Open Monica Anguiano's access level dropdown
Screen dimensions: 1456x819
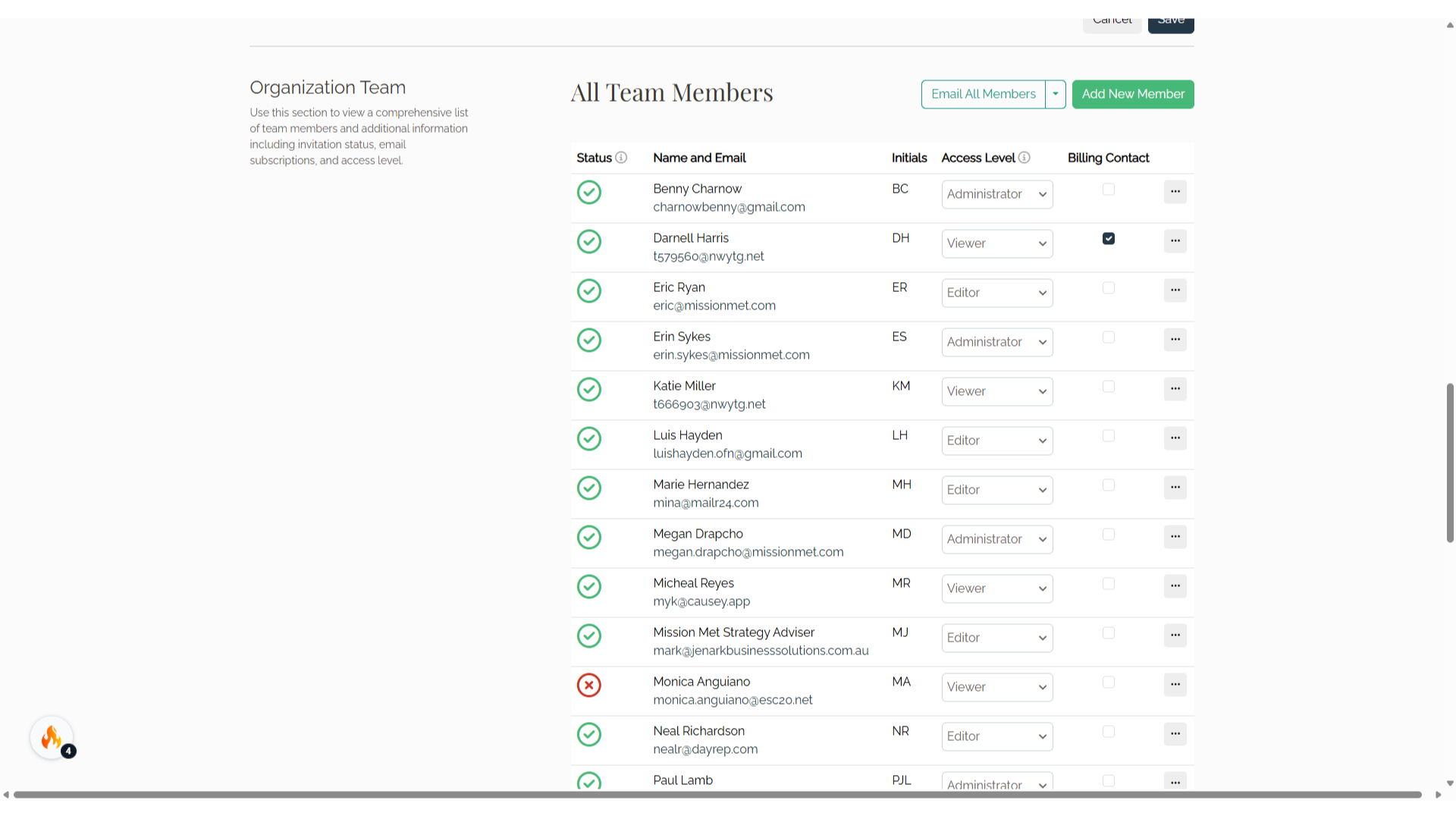(x=997, y=687)
